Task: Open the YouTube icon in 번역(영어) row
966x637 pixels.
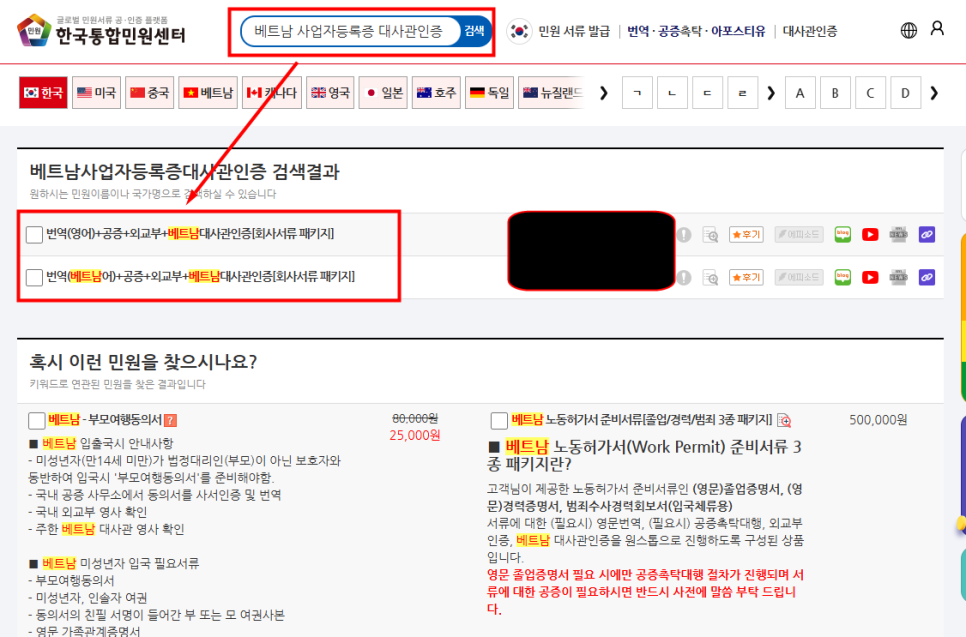Action: pyautogui.click(x=870, y=235)
